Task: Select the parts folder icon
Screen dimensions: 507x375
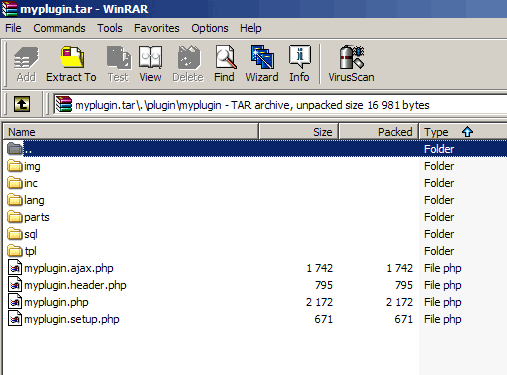Action: tap(15, 217)
